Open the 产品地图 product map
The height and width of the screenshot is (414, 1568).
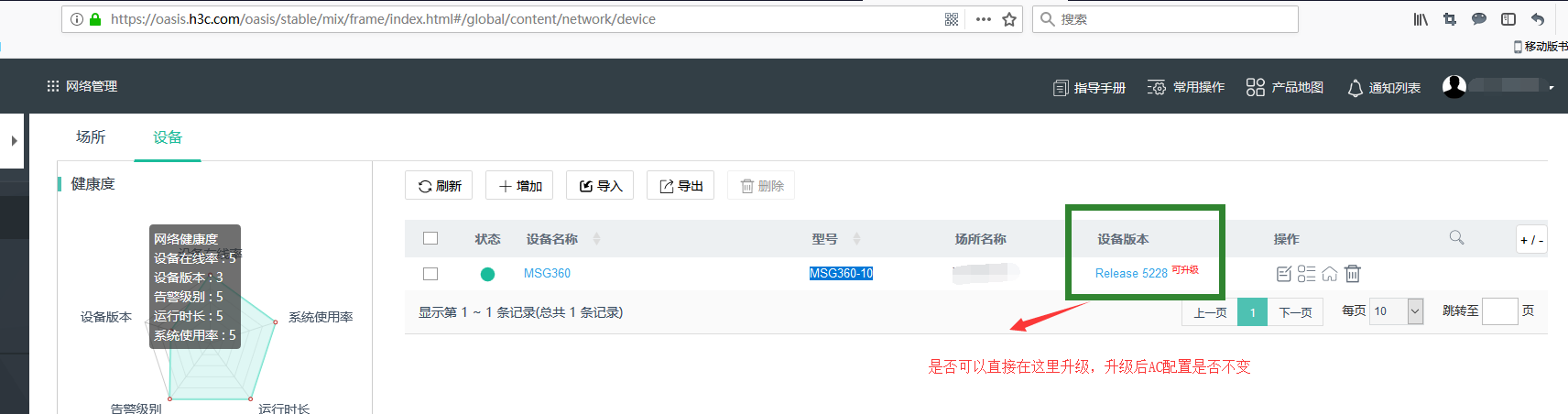(x=1285, y=87)
